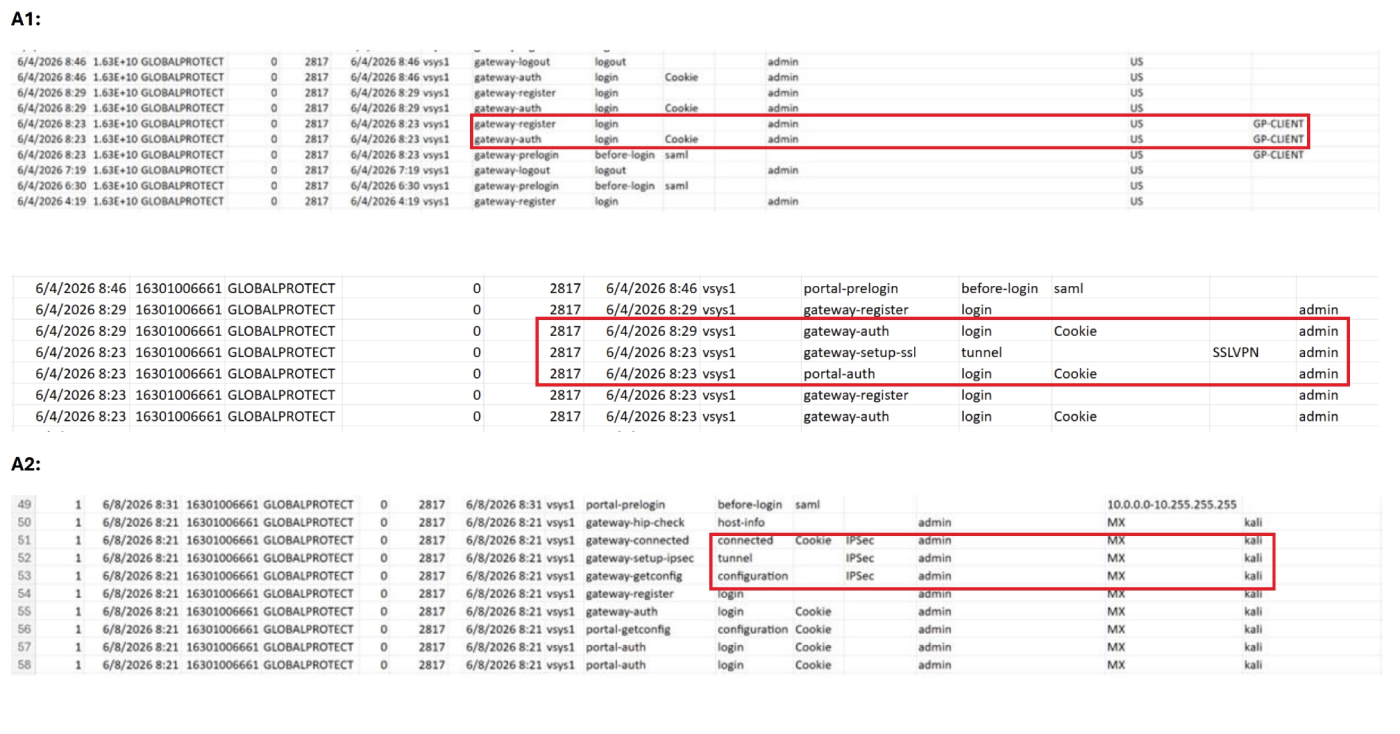This screenshot has width=1400, height=734.
Task: Select row header 52
Action: [26, 558]
